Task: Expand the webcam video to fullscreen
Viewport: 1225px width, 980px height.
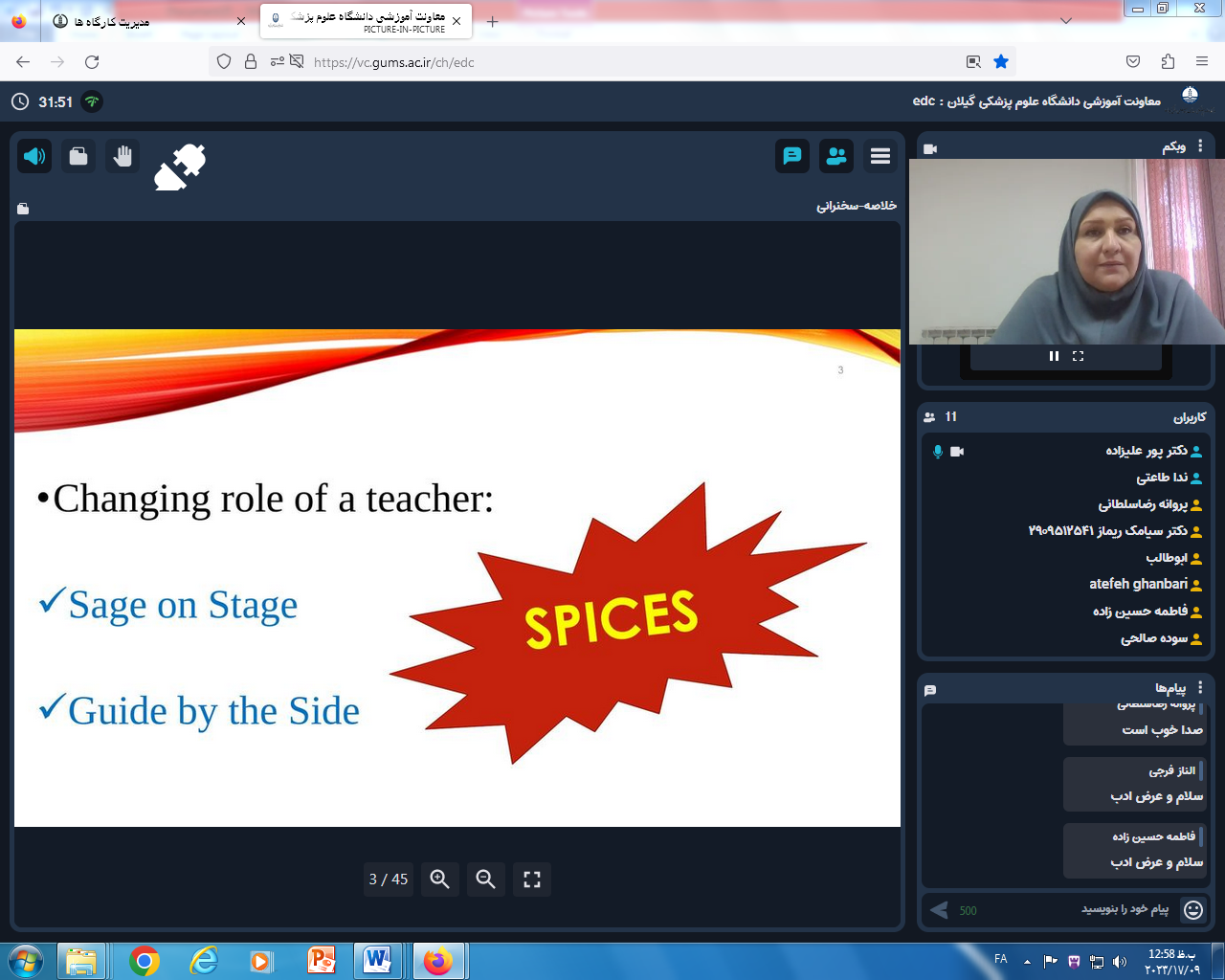Action: pyautogui.click(x=1079, y=356)
